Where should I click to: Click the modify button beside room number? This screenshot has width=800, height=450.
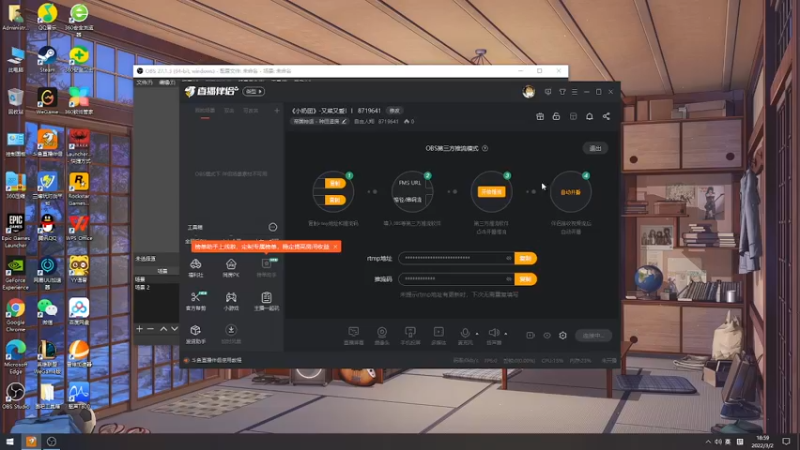coord(395,111)
